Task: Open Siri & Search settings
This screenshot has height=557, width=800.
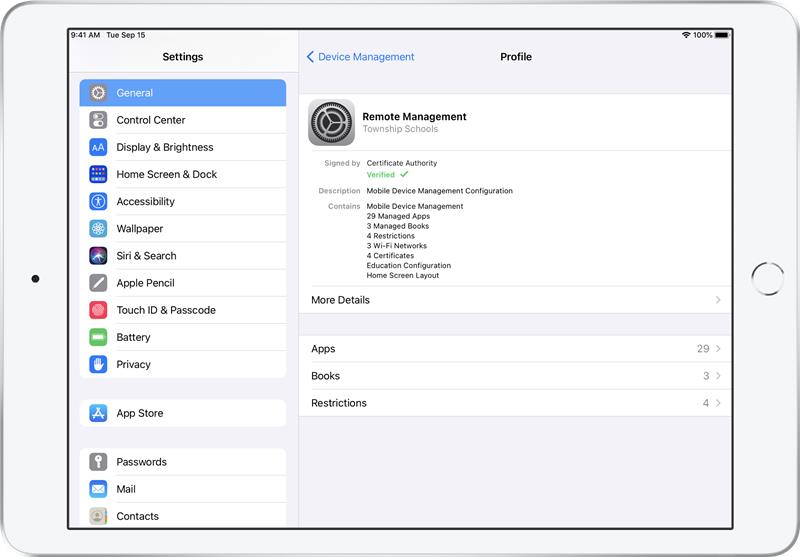Action: (183, 256)
